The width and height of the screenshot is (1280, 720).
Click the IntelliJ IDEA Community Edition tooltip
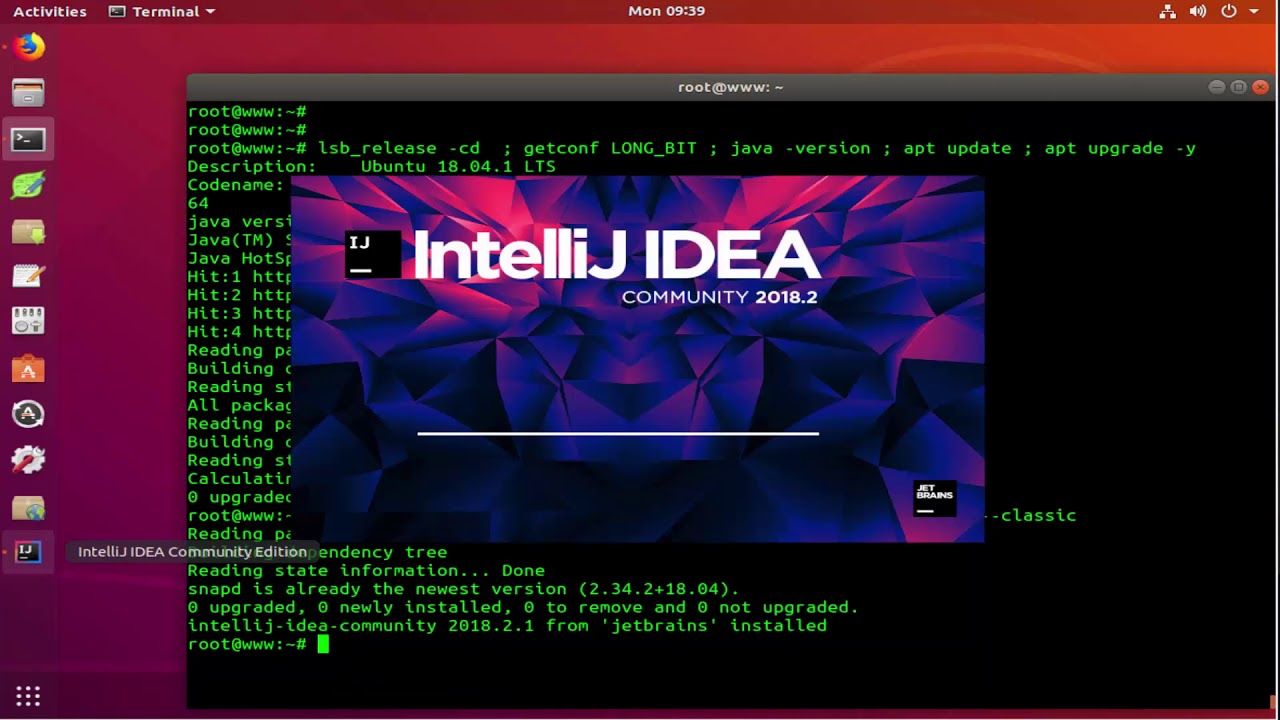pos(192,552)
